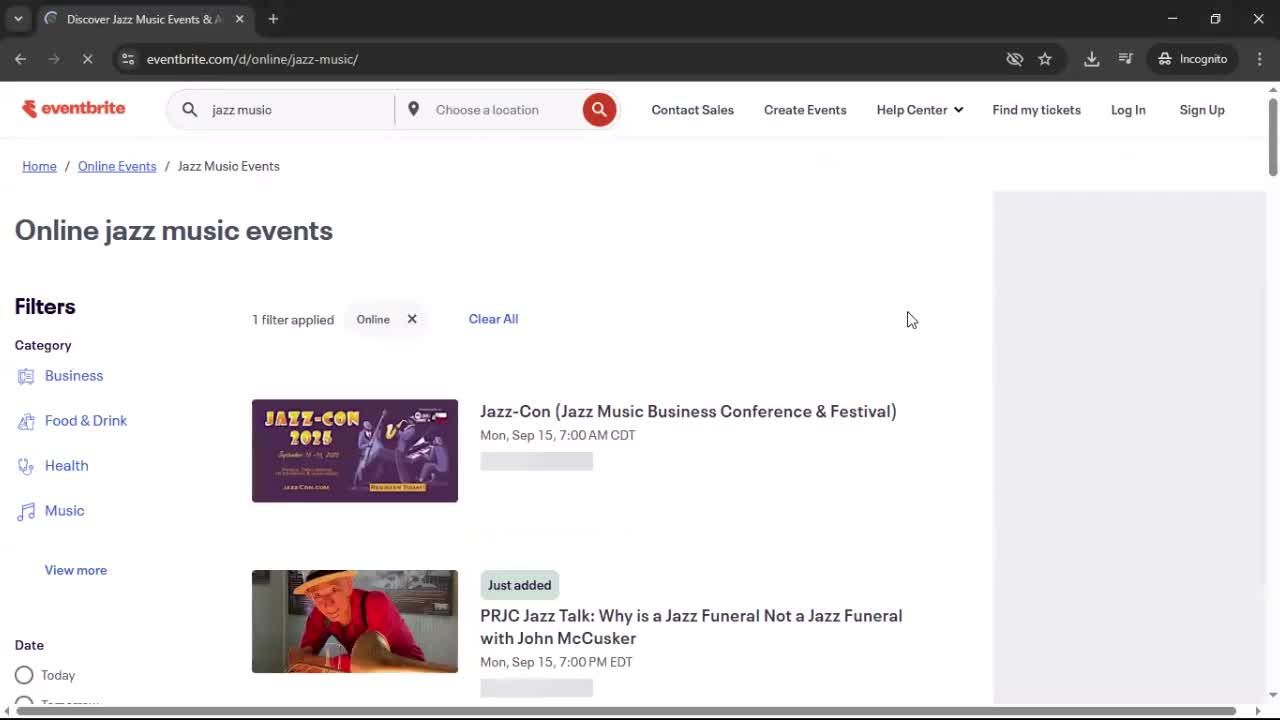Open Contact Sales in the header
Image resolution: width=1280 pixels, height=720 pixels.
click(x=693, y=110)
